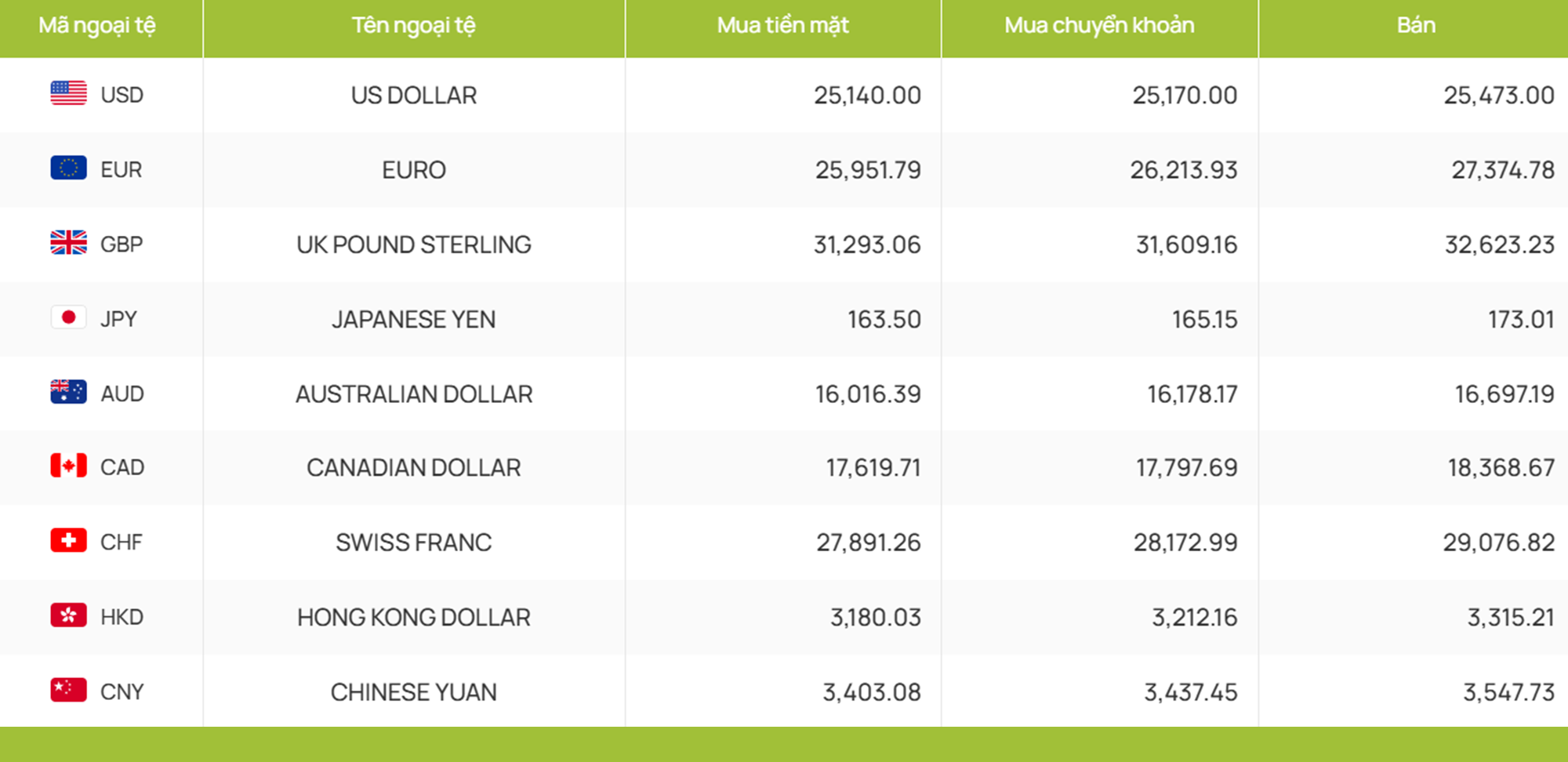The image size is (1568, 762).
Task: Click the EUR sell rate 27,374.78
Action: pyautogui.click(x=1502, y=170)
